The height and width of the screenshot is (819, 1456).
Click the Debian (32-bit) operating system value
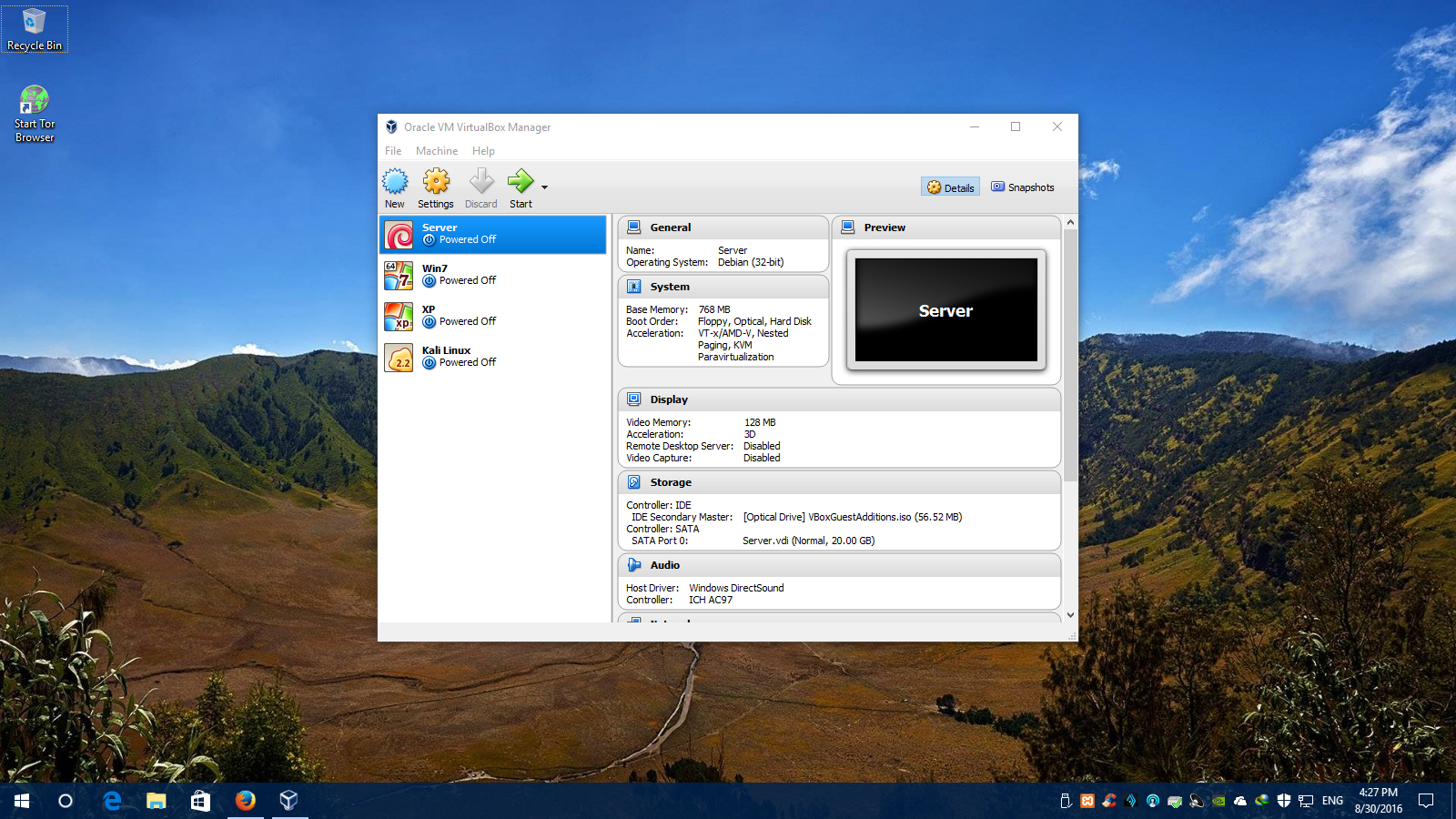751,262
